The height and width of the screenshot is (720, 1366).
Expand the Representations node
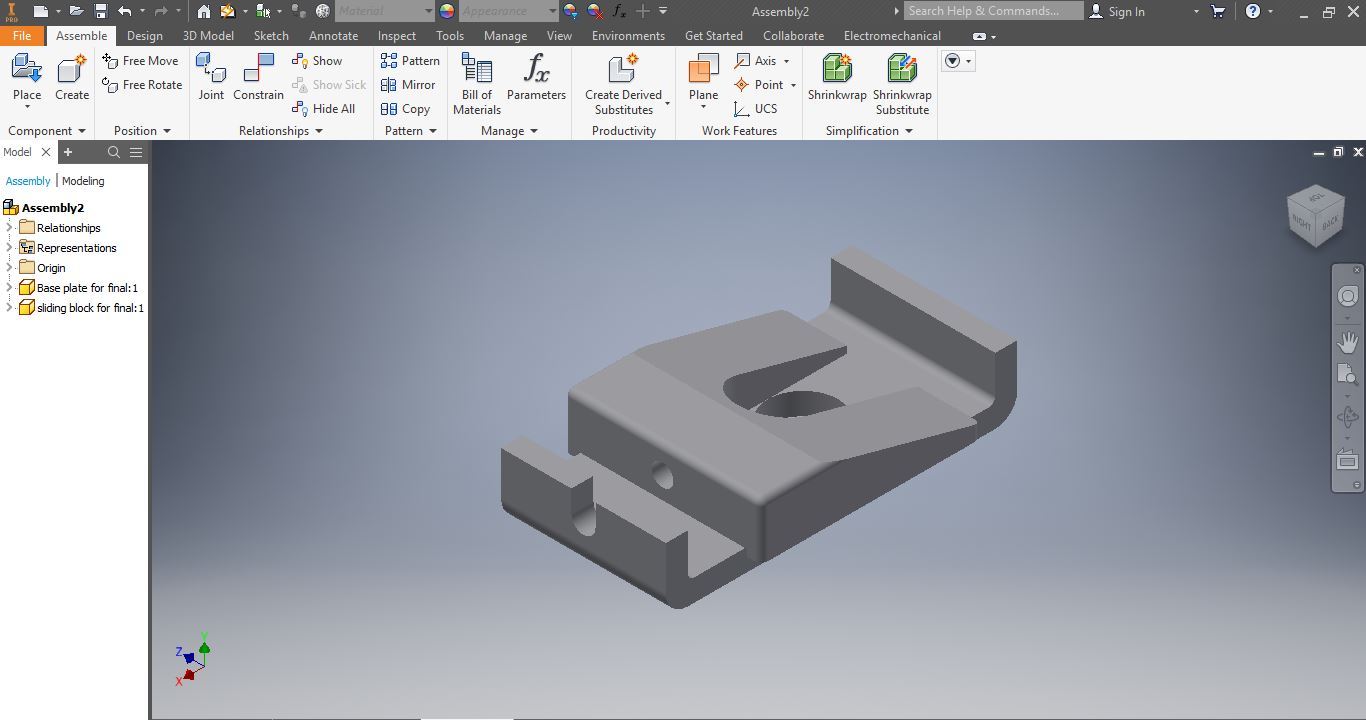click(x=9, y=248)
